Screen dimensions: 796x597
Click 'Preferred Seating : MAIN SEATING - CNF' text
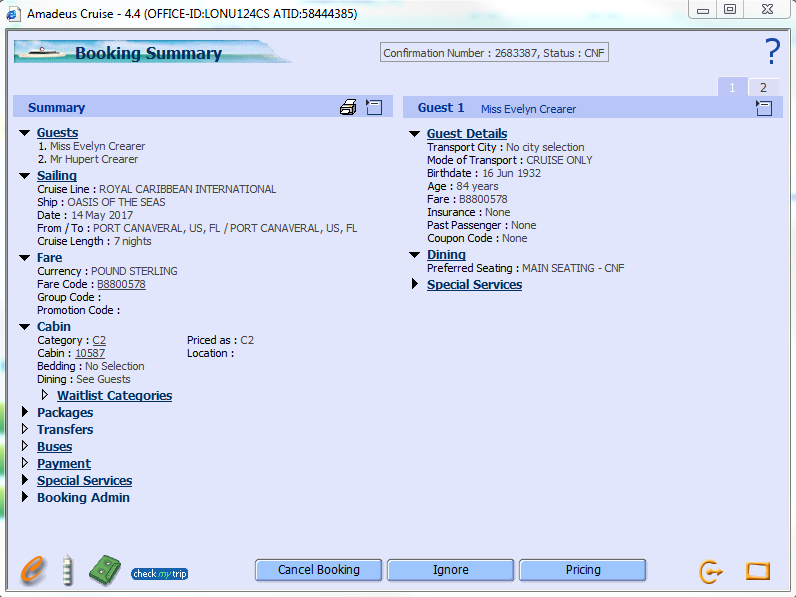[x=525, y=268]
